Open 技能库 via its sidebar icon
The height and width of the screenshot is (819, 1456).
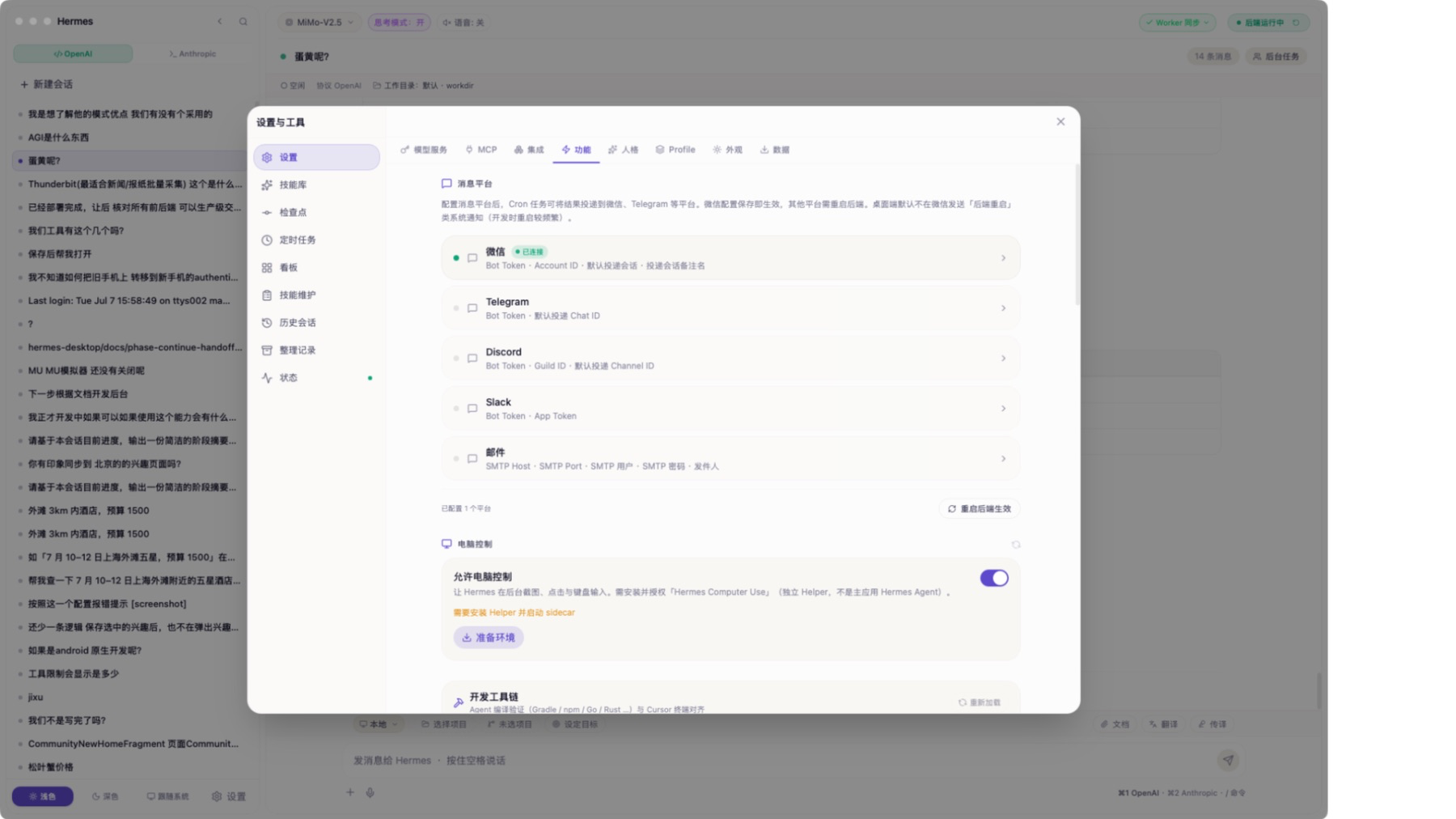coord(267,185)
